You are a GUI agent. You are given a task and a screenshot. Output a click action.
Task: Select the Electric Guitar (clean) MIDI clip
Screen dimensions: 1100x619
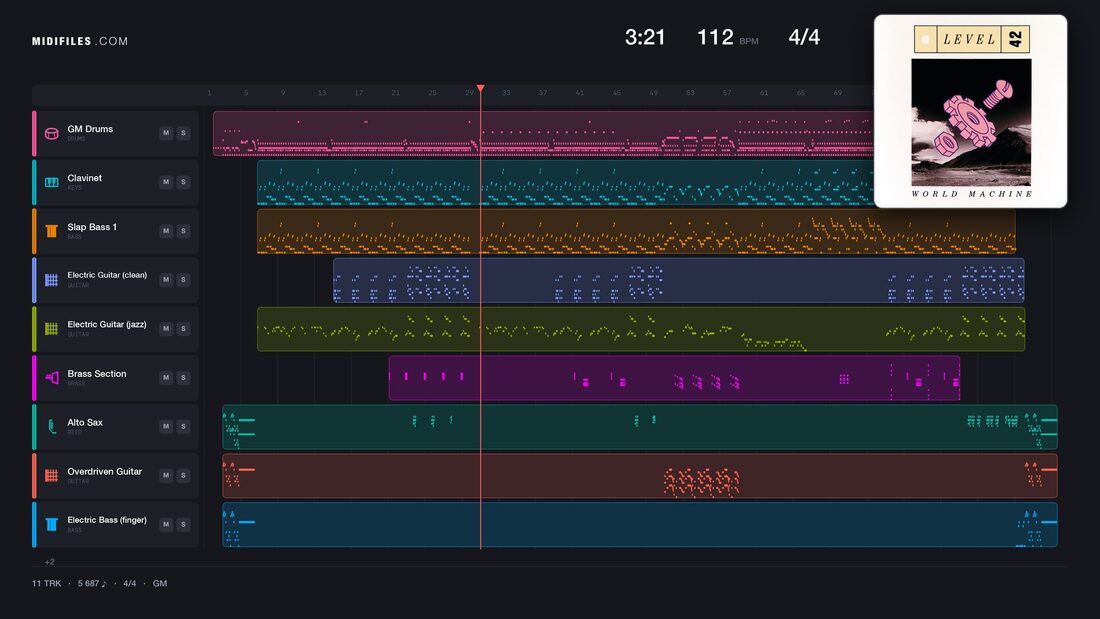click(x=678, y=280)
